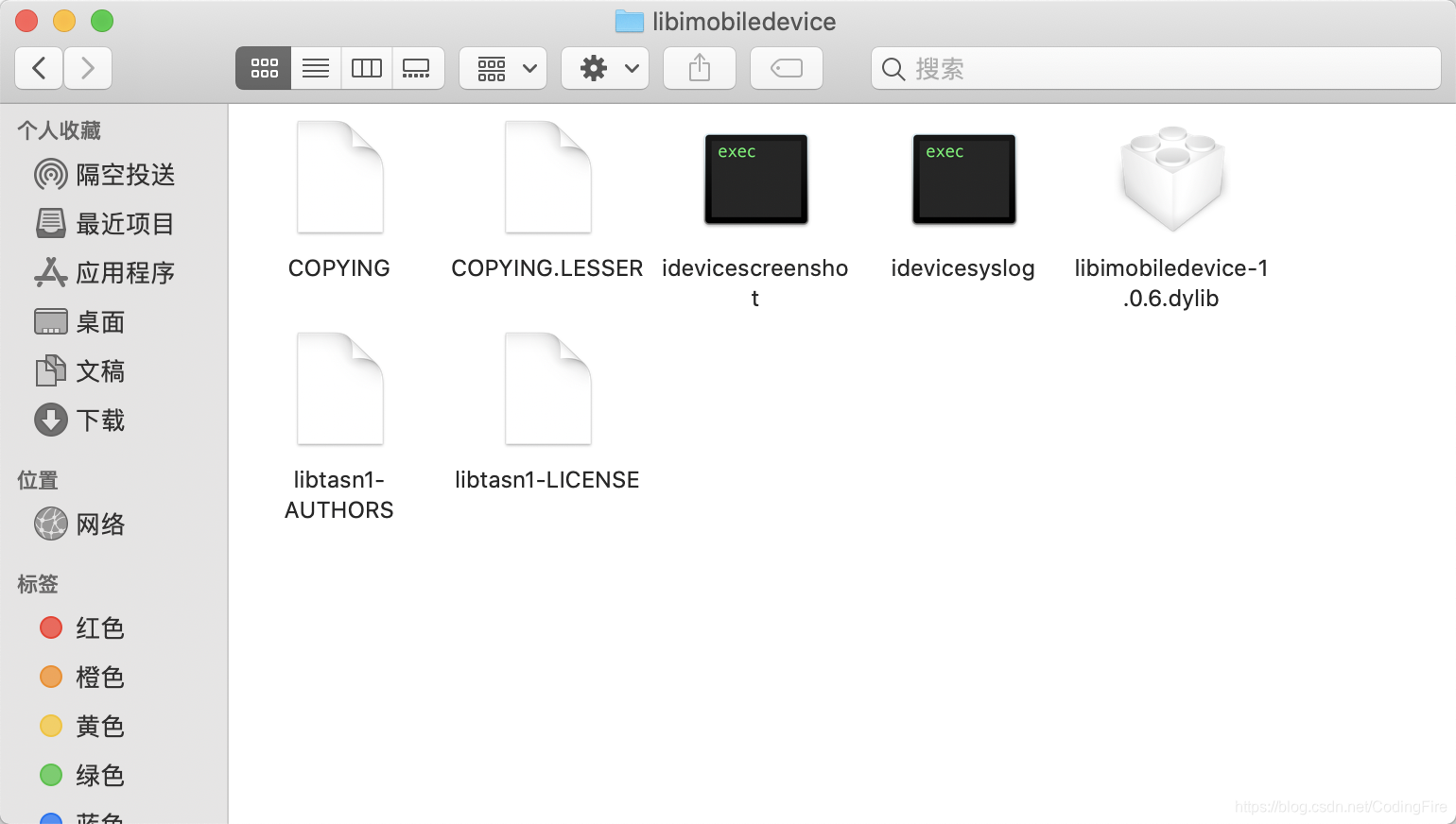Switch to column view
Image resolution: width=1456 pixels, height=824 pixels.
pos(367,68)
